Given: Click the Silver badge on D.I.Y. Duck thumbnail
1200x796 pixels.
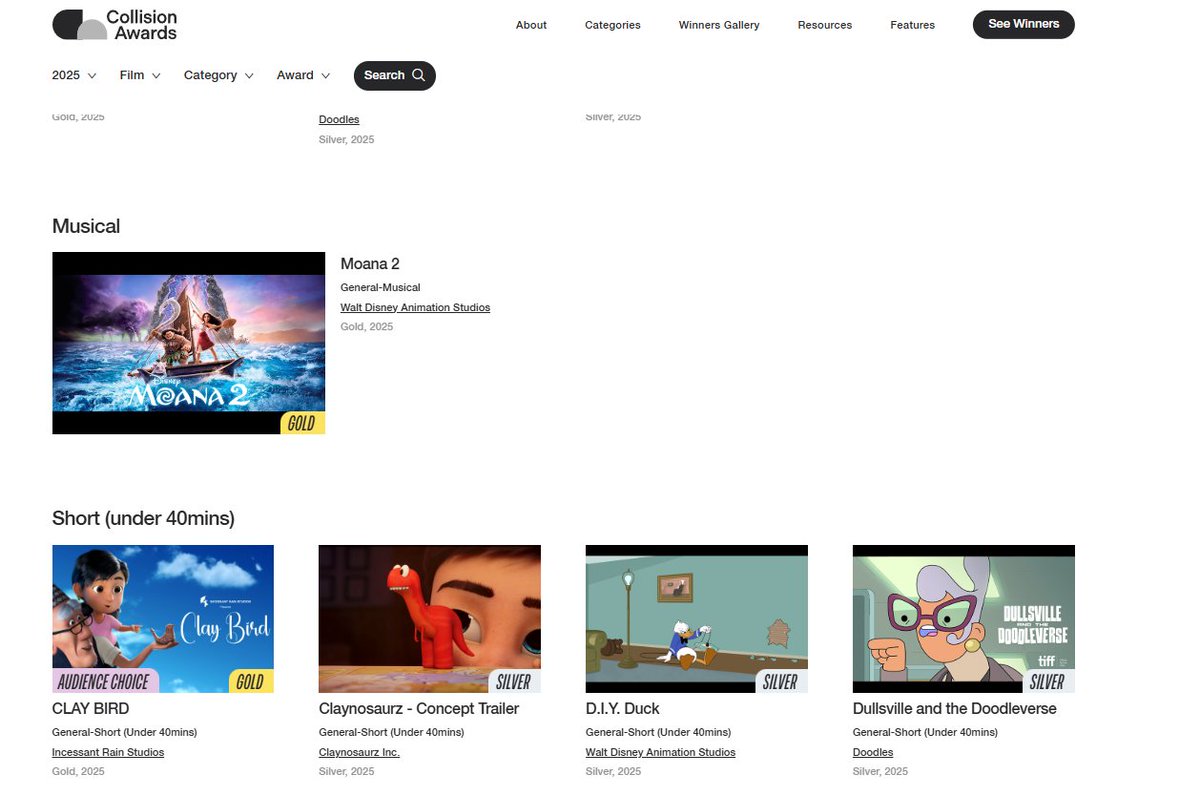Looking at the screenshot, I should pos(781,681).
